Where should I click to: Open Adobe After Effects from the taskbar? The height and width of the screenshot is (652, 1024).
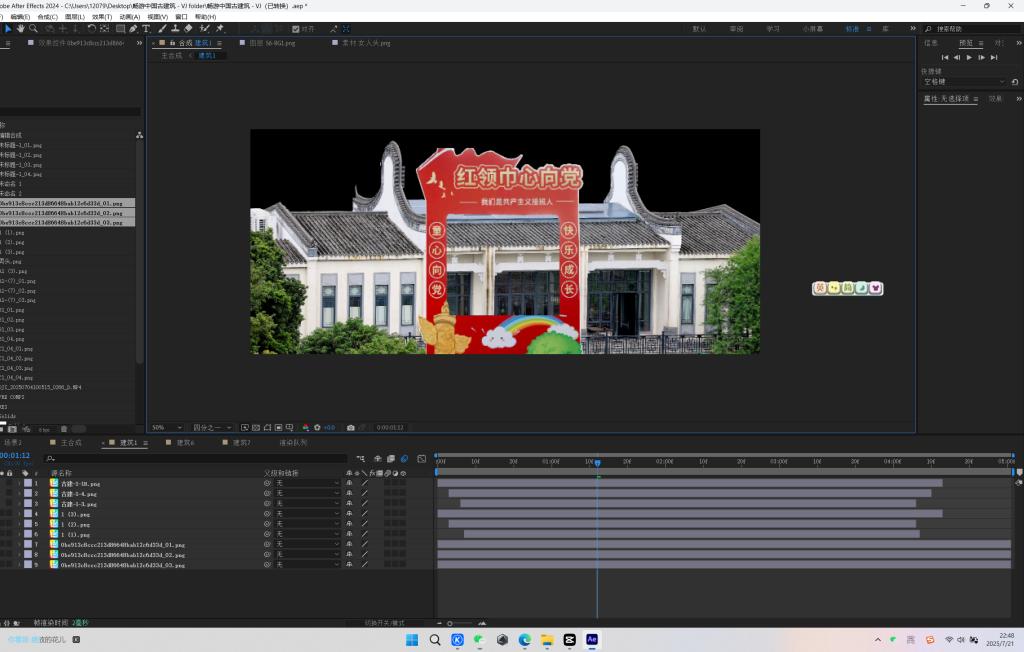[592, 639]
